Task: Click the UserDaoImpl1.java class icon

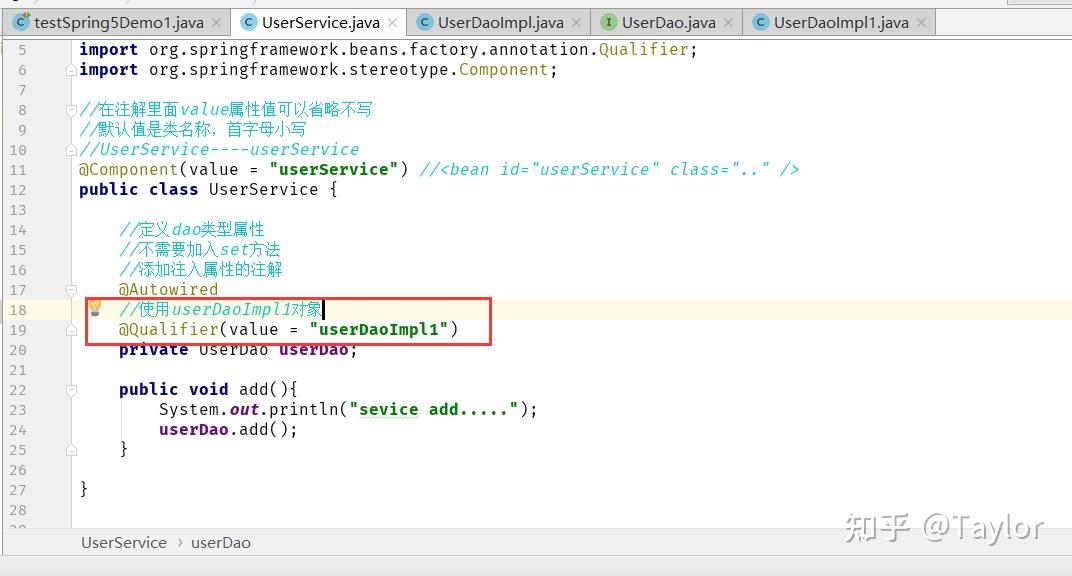Action: coord(760,23)
